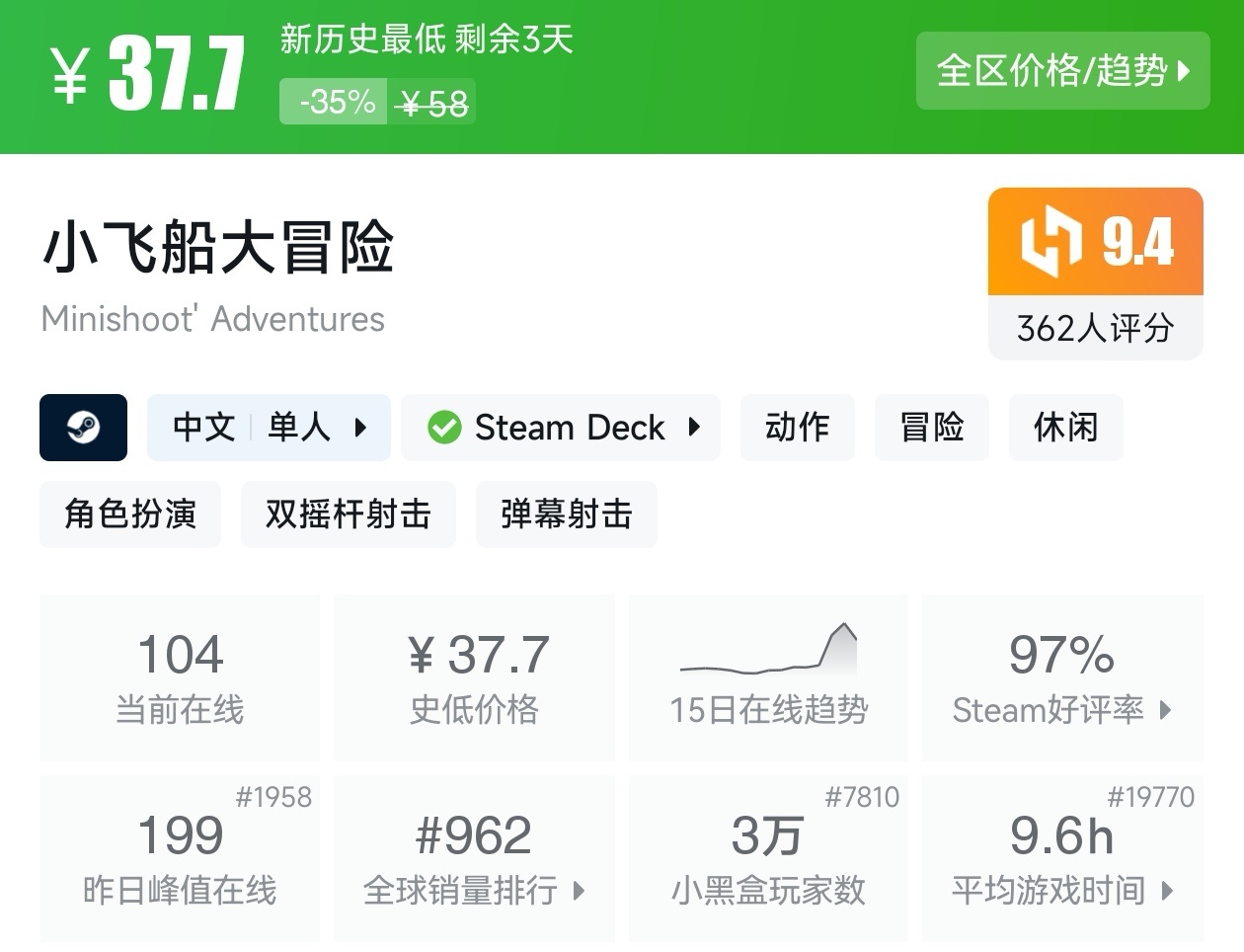Select the 冒险 genre tag
The width and height of the screenshot is (1244, 952).
click(x=931, y=428)
